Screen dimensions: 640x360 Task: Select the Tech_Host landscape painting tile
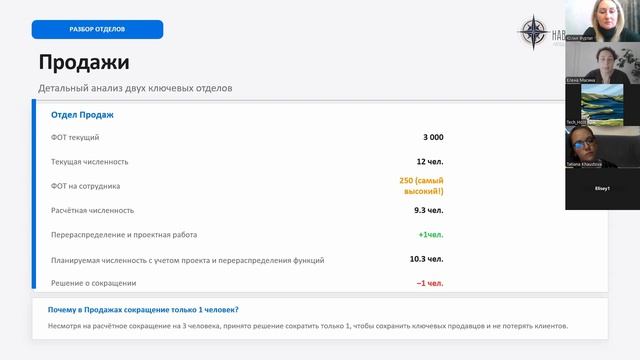(602, 105)
